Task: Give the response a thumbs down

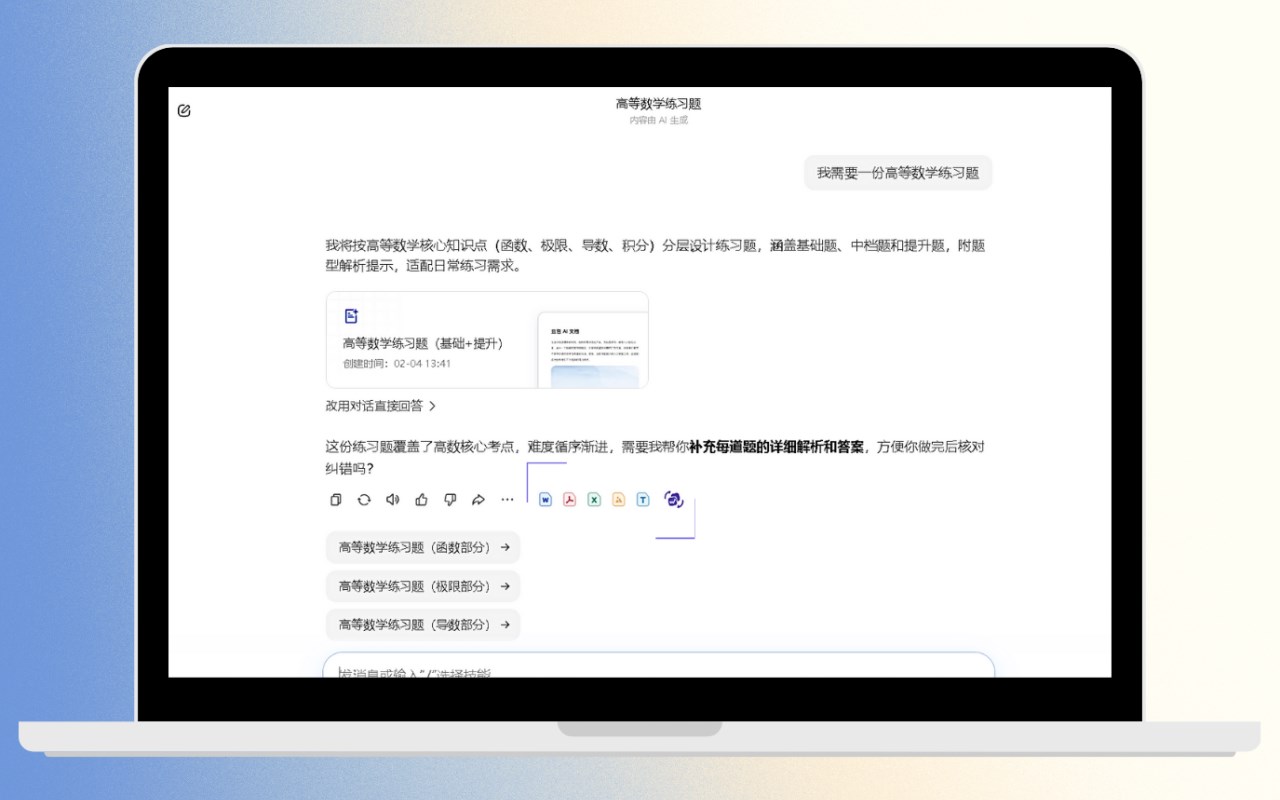Action: (x=450, y=500)
